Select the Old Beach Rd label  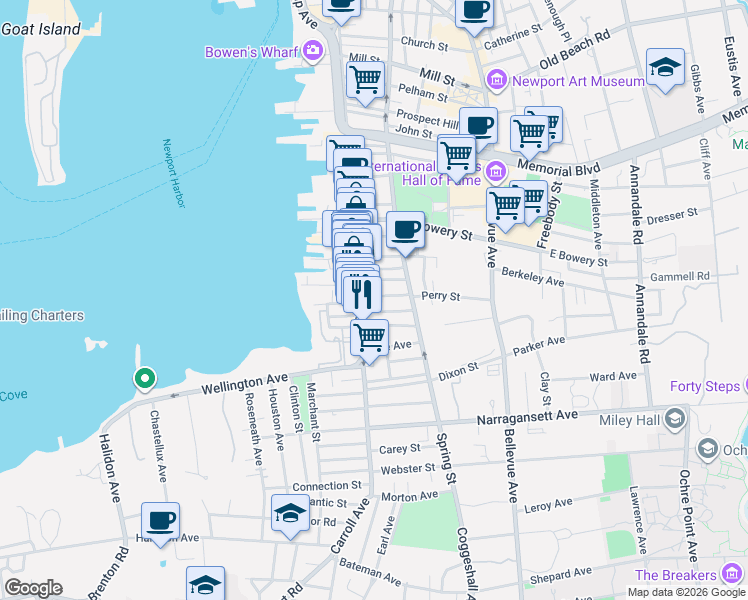click(x=575, y=49)
